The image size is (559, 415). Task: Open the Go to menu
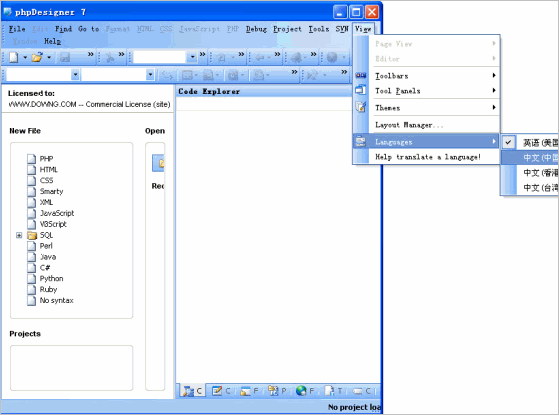click(88, 29)
